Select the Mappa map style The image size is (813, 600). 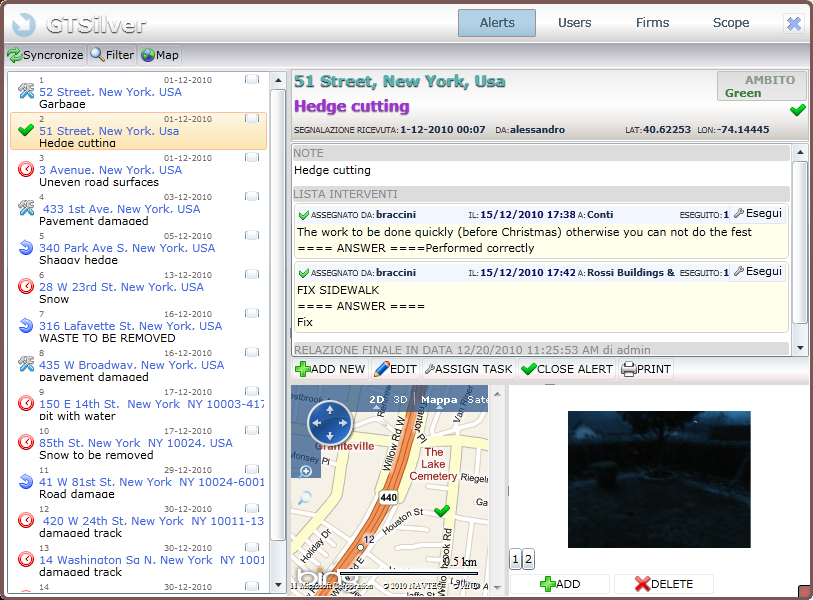(x=439, y=399)
